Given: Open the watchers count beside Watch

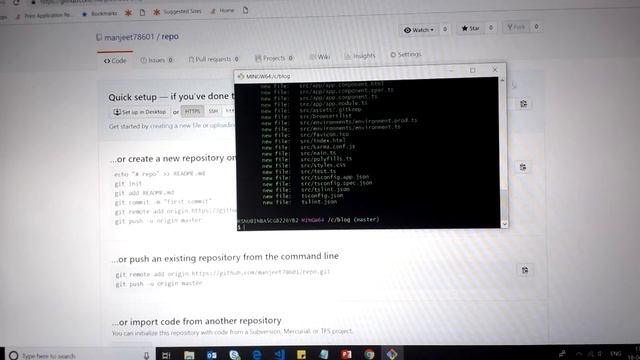Looking at the screenshot, I should coord(445,29).
